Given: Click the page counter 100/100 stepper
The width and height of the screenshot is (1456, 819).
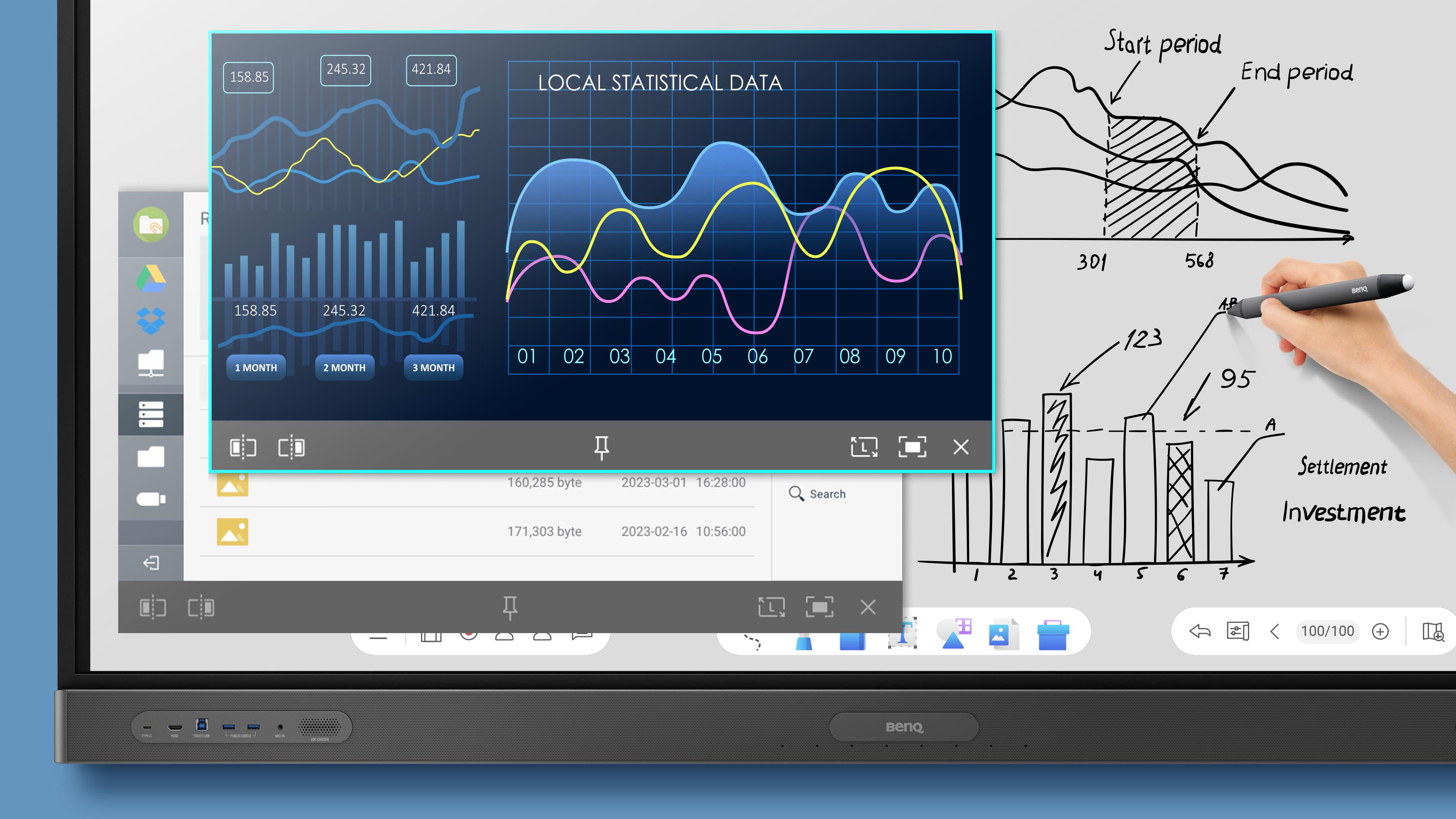Looking at the screenshot, I should [1327, 632].
